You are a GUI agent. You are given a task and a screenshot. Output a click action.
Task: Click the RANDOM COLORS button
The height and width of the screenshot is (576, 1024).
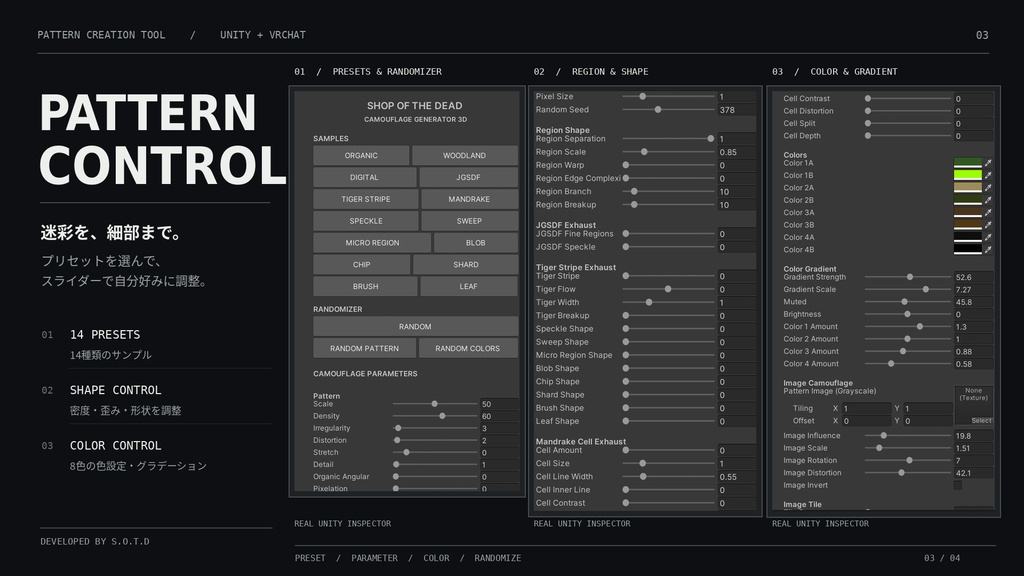click(x=468, y=348)
